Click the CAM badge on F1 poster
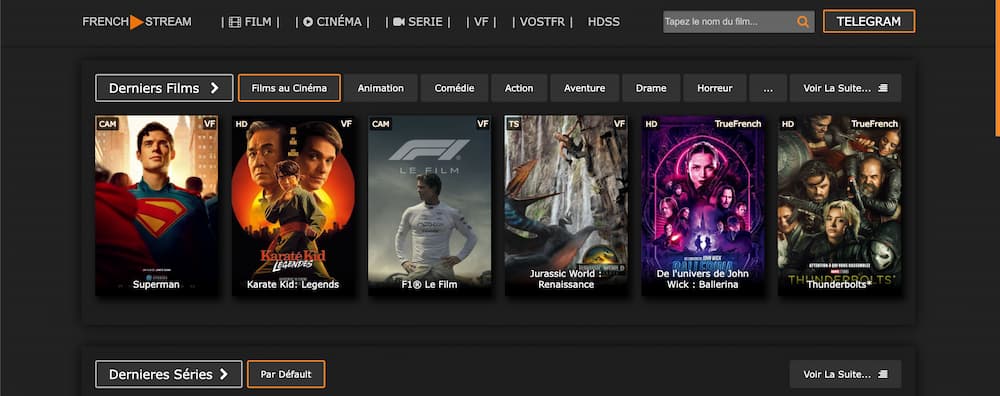This screenshot has width=1000, height=396. [x=380, y=124]
